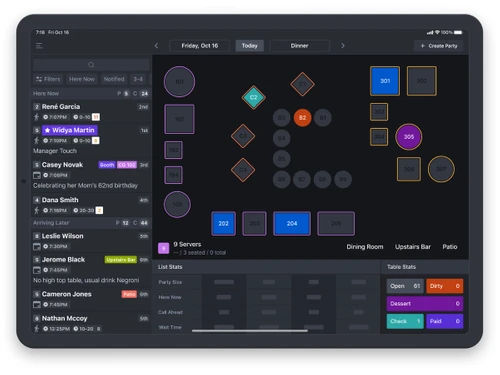
Task: Filter tables by Paid status
Action: 445,321
